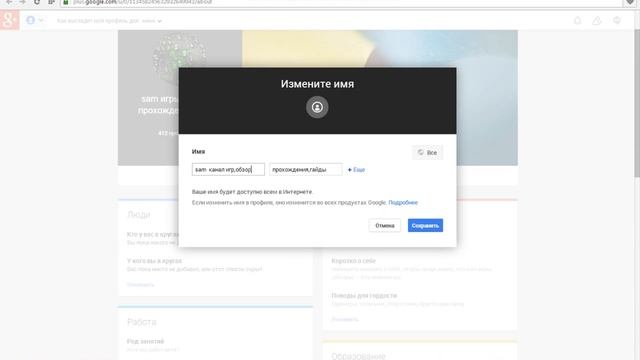640x360 pixels.
Task: Open the notifications bell icon
Action: [x=578, y=20]
